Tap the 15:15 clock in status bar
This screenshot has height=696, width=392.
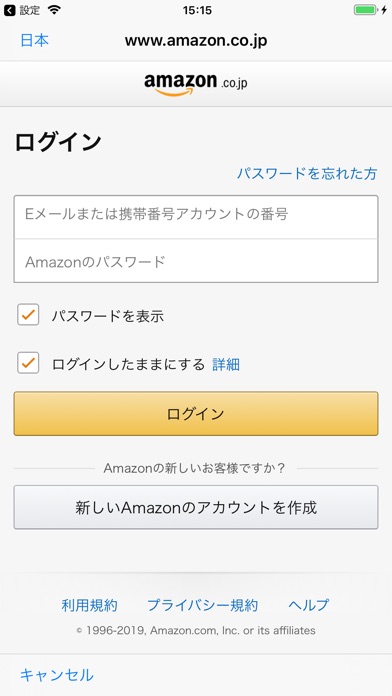coord(197,10)
